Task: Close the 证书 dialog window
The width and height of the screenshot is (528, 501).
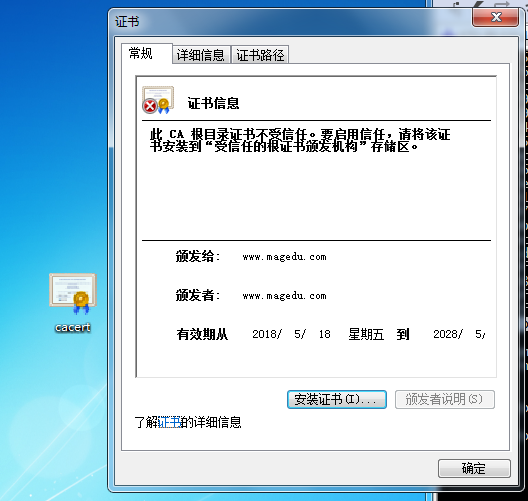Action: (x=495, y=17)
